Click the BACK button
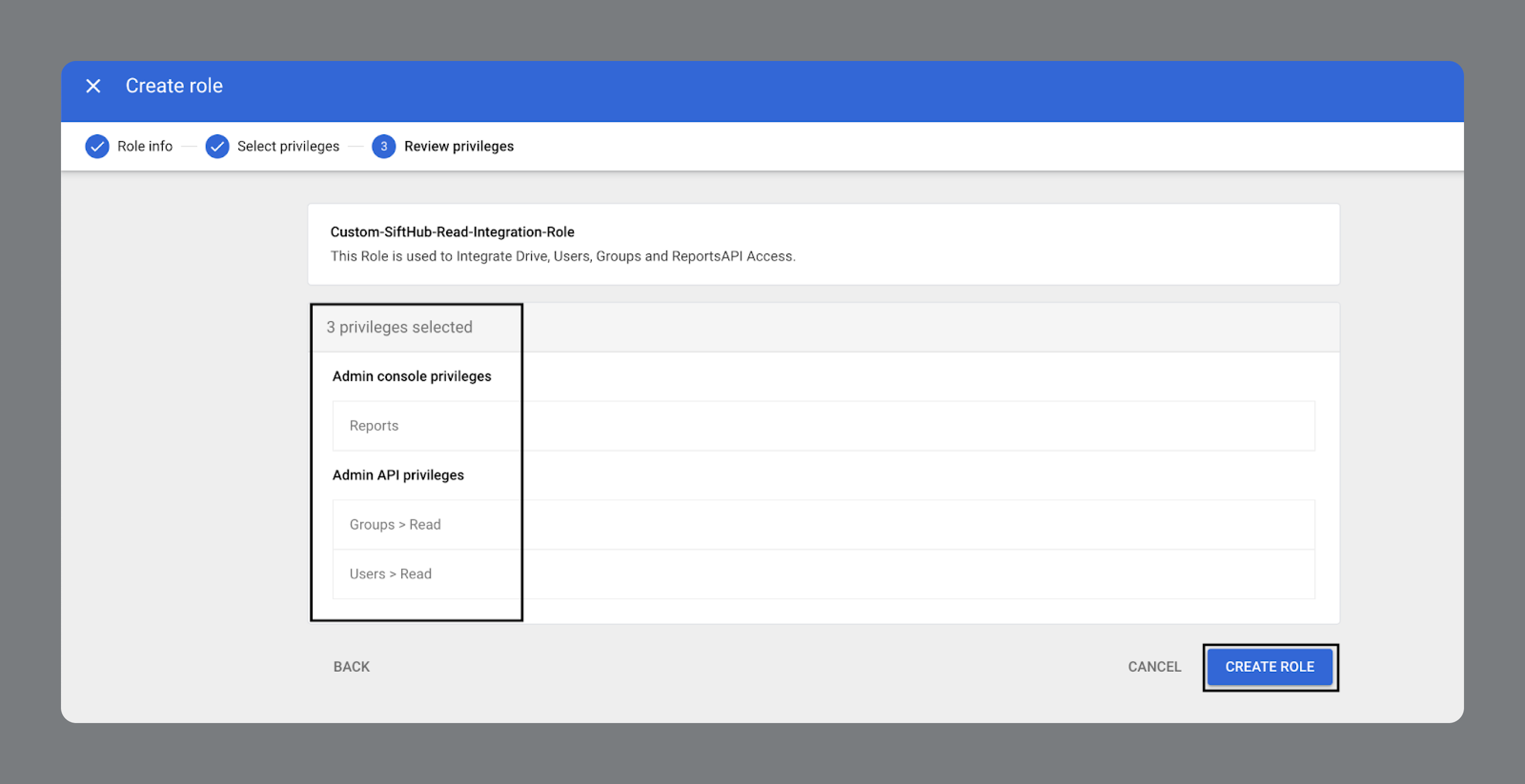Screen dimensions: 1525x784 coord(351,667)
